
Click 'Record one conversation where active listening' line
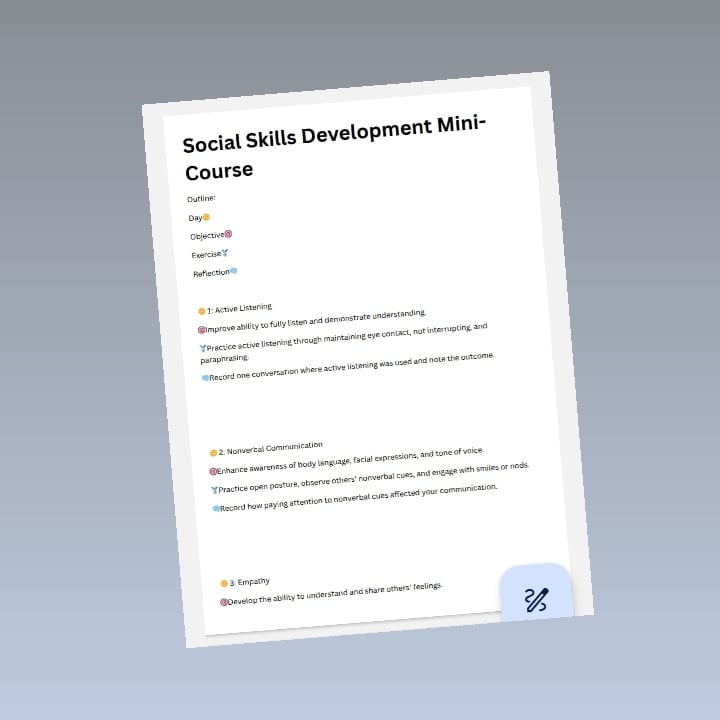pos(351,366)
